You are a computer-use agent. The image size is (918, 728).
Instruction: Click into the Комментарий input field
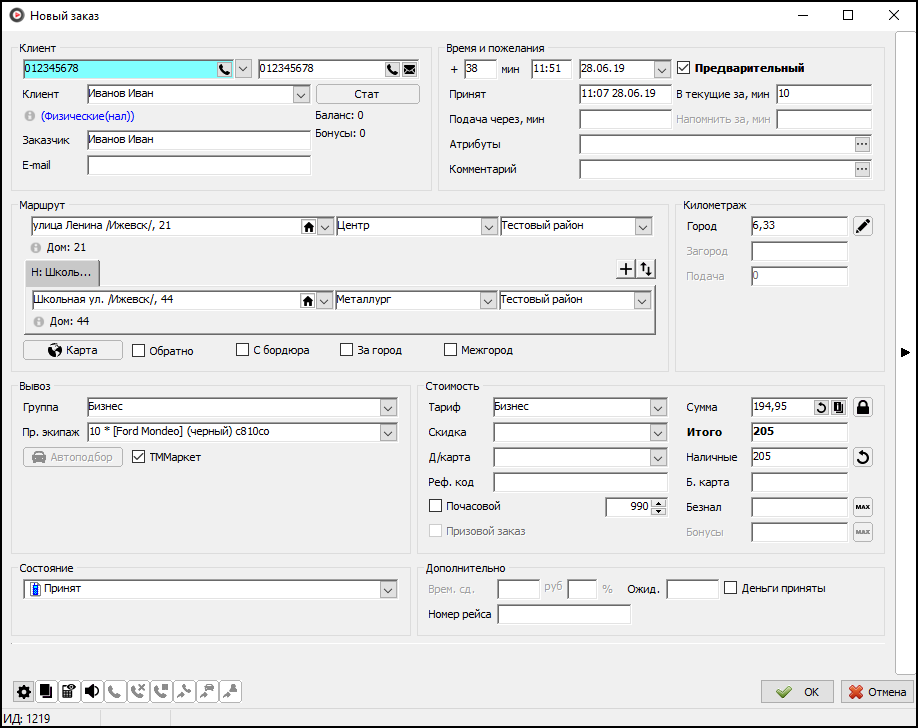coord(716,170)
